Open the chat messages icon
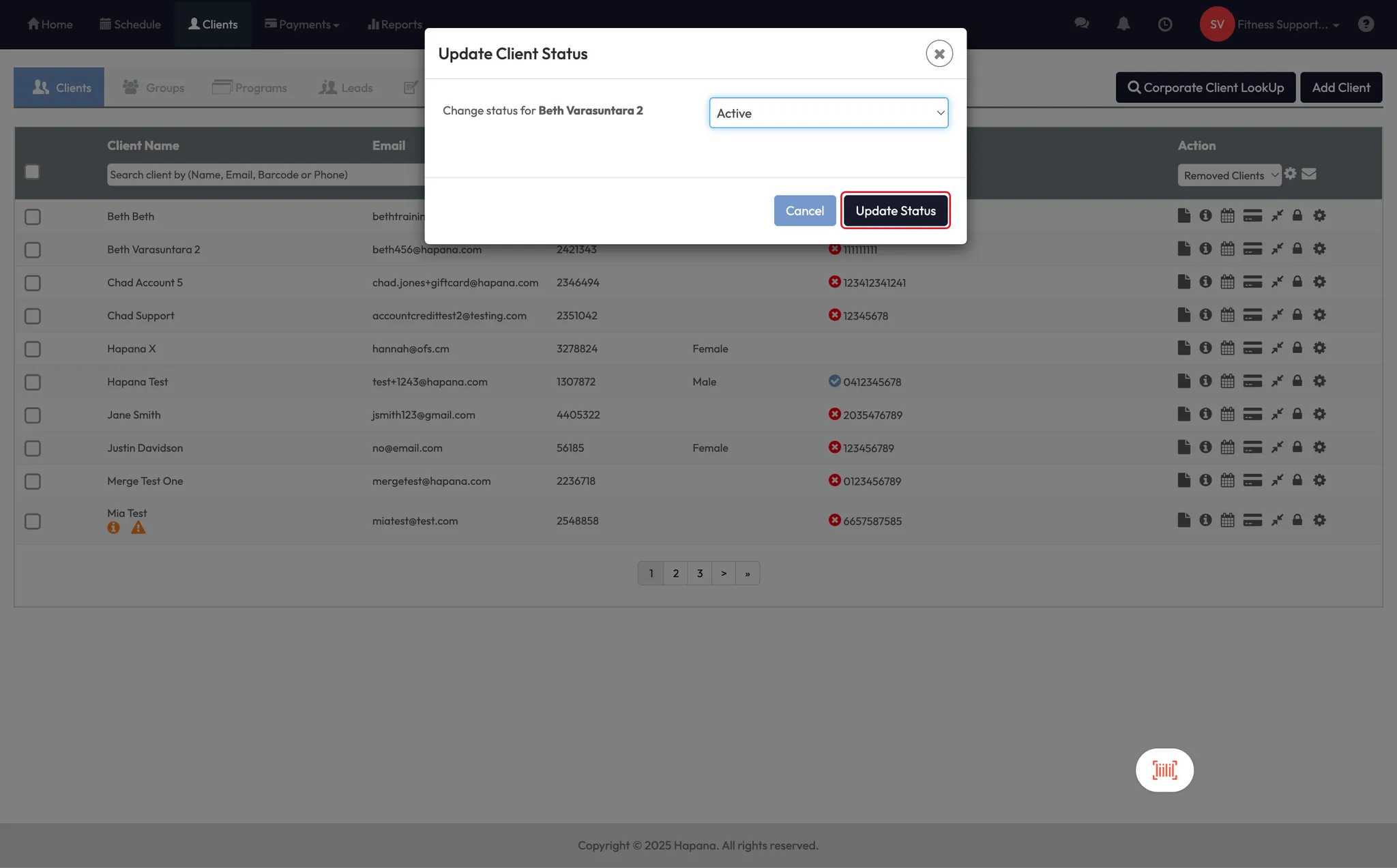This screenshot has height=868, width=1397. (1081, 24)
